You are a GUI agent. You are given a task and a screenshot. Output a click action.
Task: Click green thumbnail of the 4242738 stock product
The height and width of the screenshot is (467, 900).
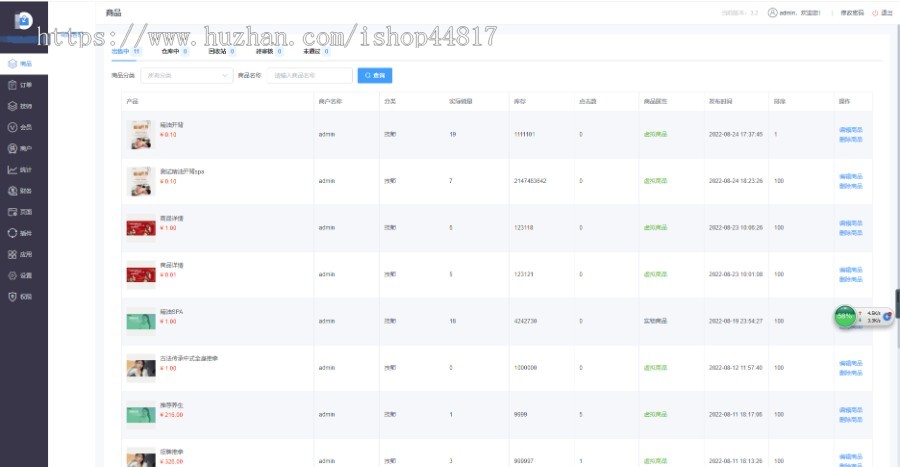141,321
